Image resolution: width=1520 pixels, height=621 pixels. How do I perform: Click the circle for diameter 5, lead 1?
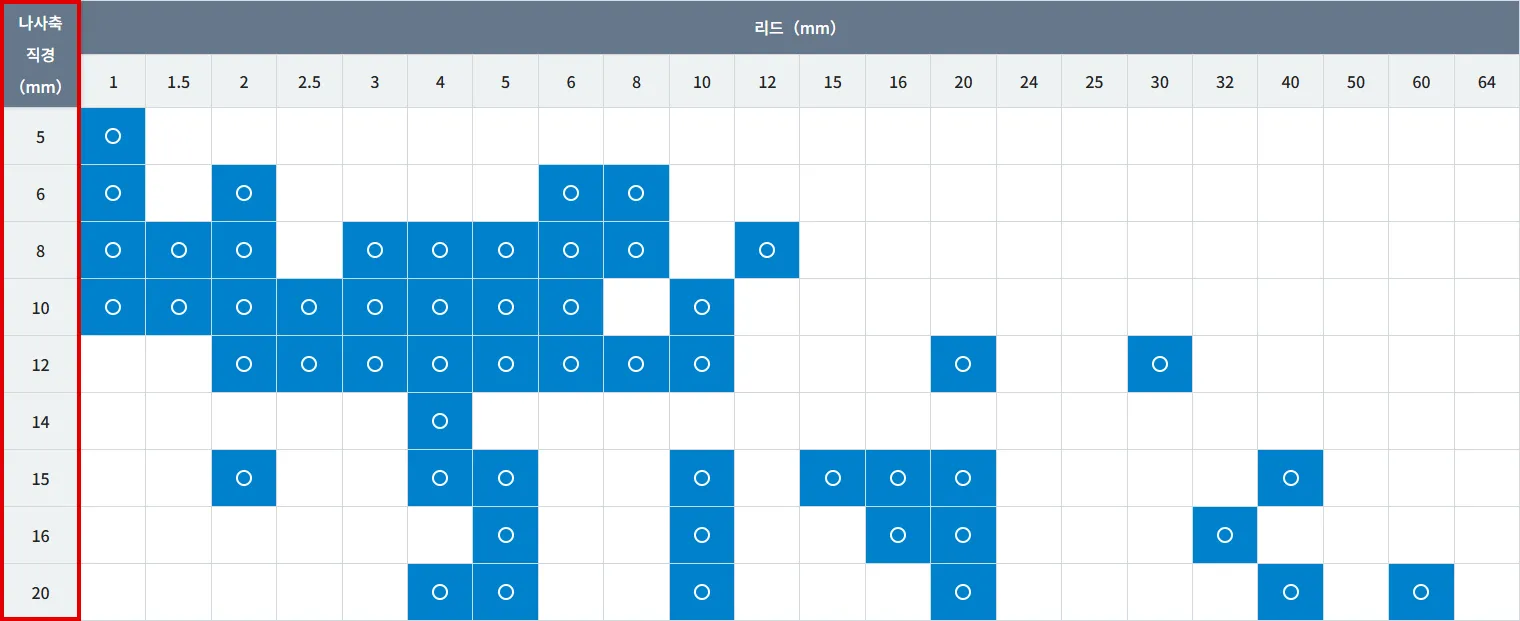(x=113, y=136)
